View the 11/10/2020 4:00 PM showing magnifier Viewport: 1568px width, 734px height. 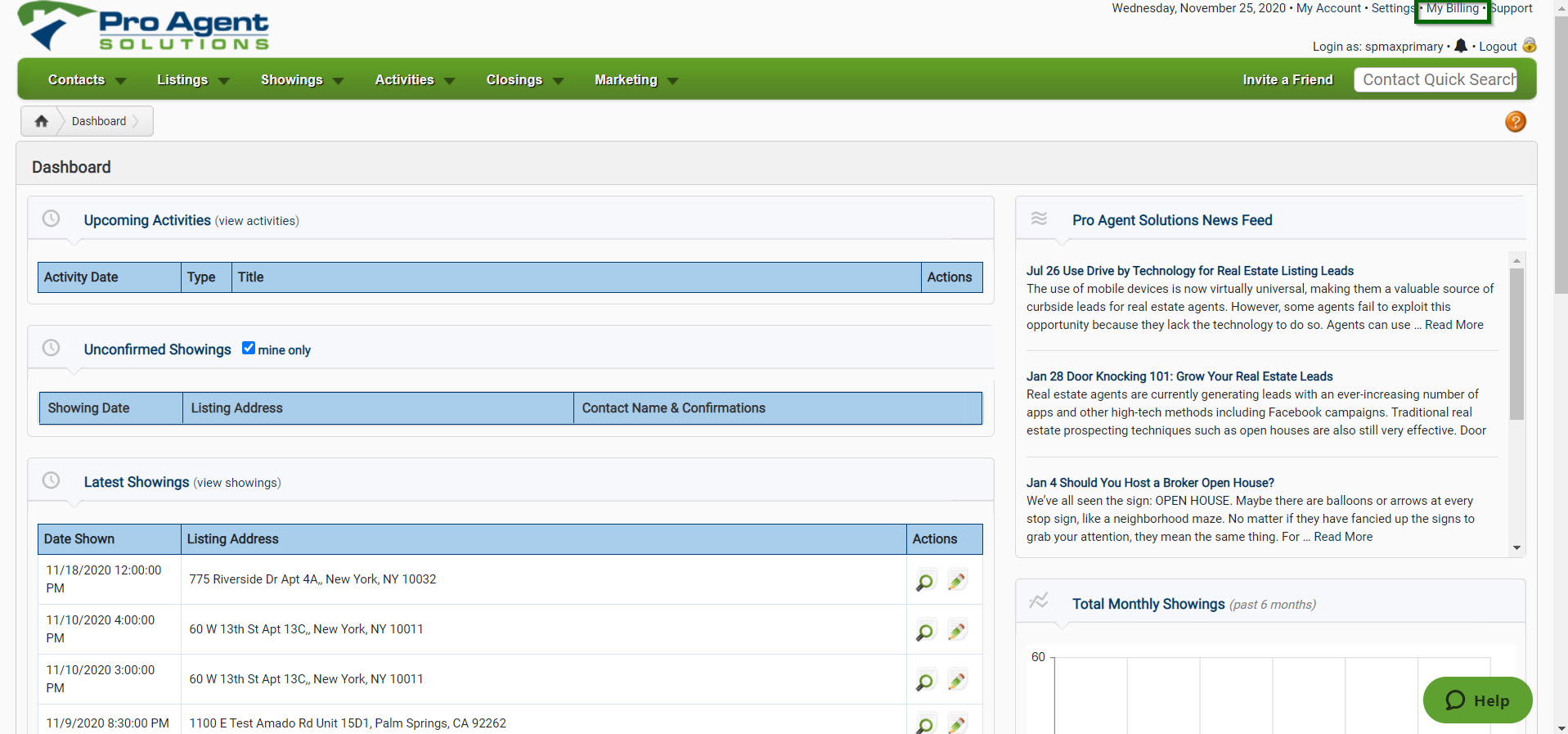click(924, 632)
